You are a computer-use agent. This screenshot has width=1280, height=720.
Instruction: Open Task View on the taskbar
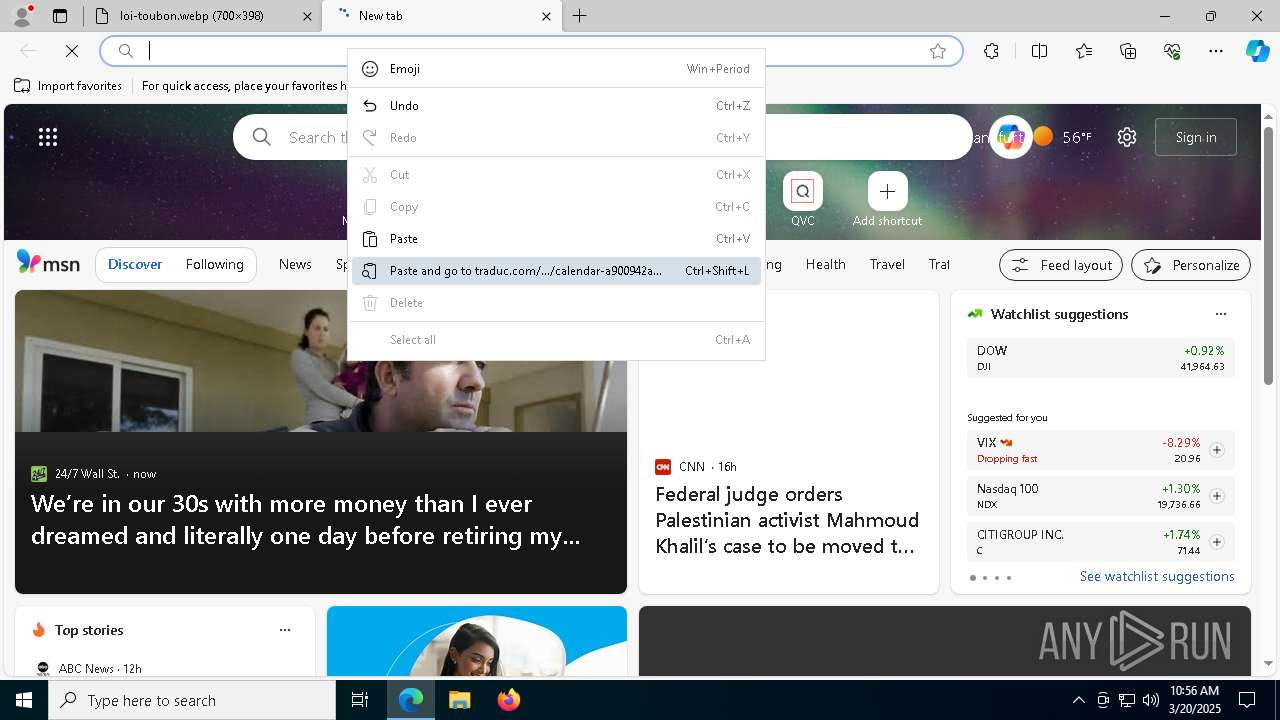coord(360,700)
